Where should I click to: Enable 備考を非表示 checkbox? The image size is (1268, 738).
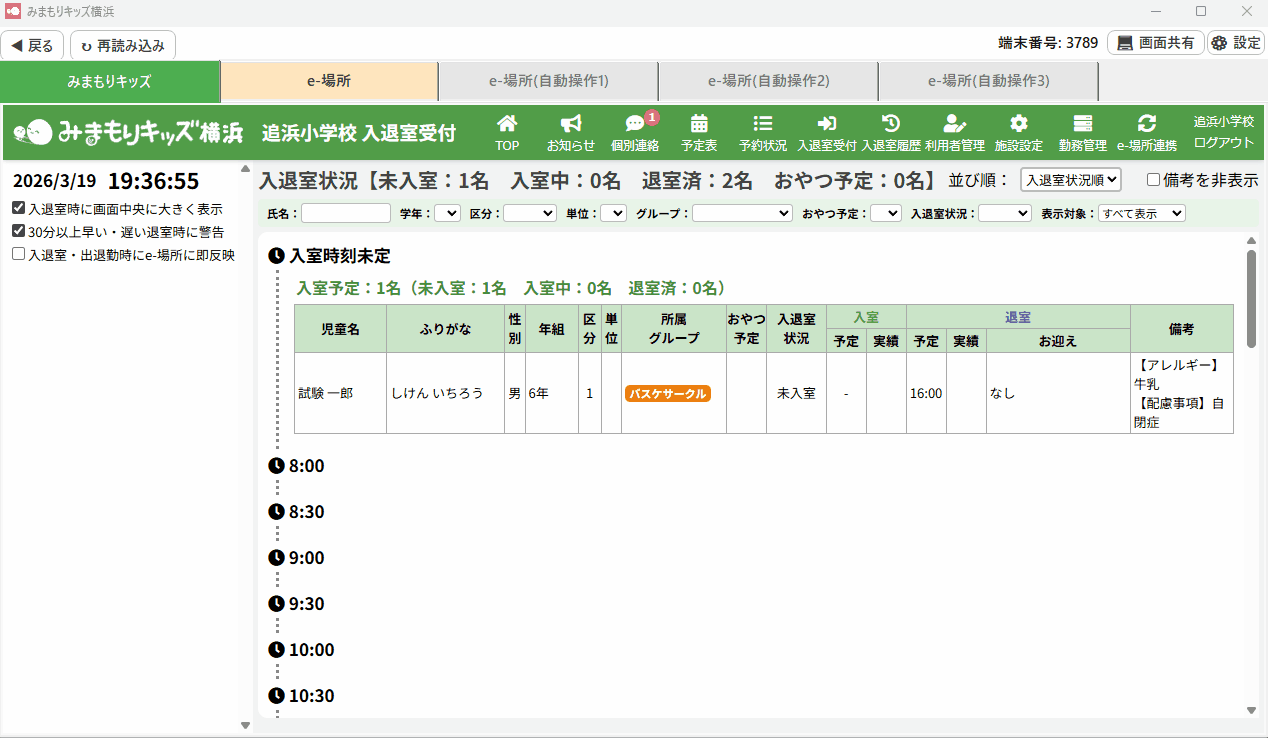pyautogui.click(x=1153, y=180)
